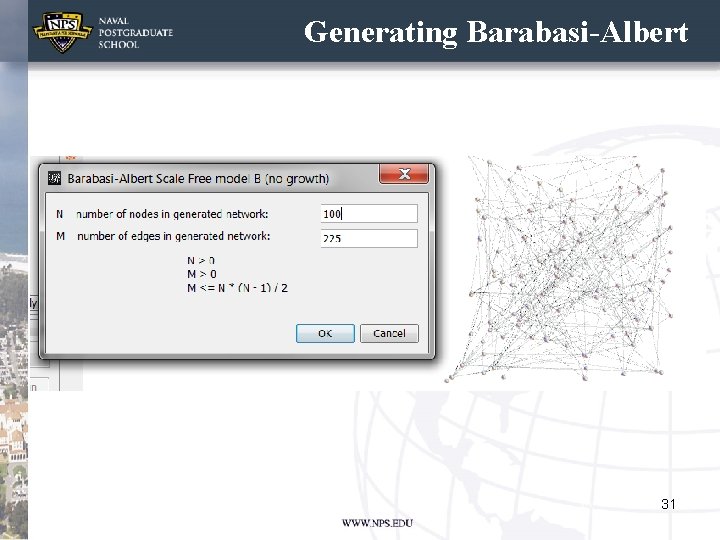720x540 pixels.
Task: Click the generated network graph image
Action: (559, 269)
